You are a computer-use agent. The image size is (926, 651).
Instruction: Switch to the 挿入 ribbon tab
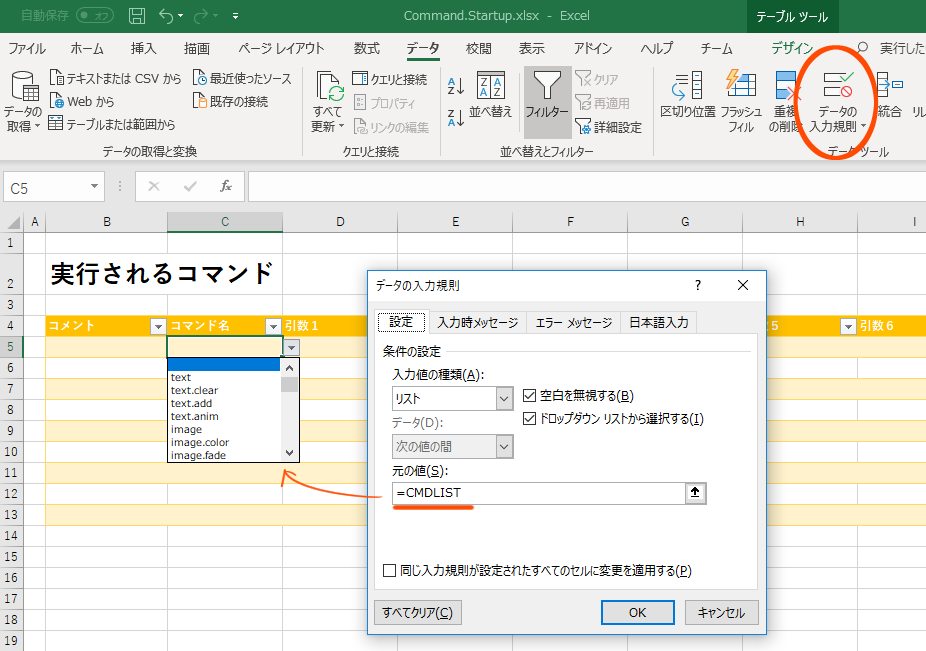tap(144, 48)
